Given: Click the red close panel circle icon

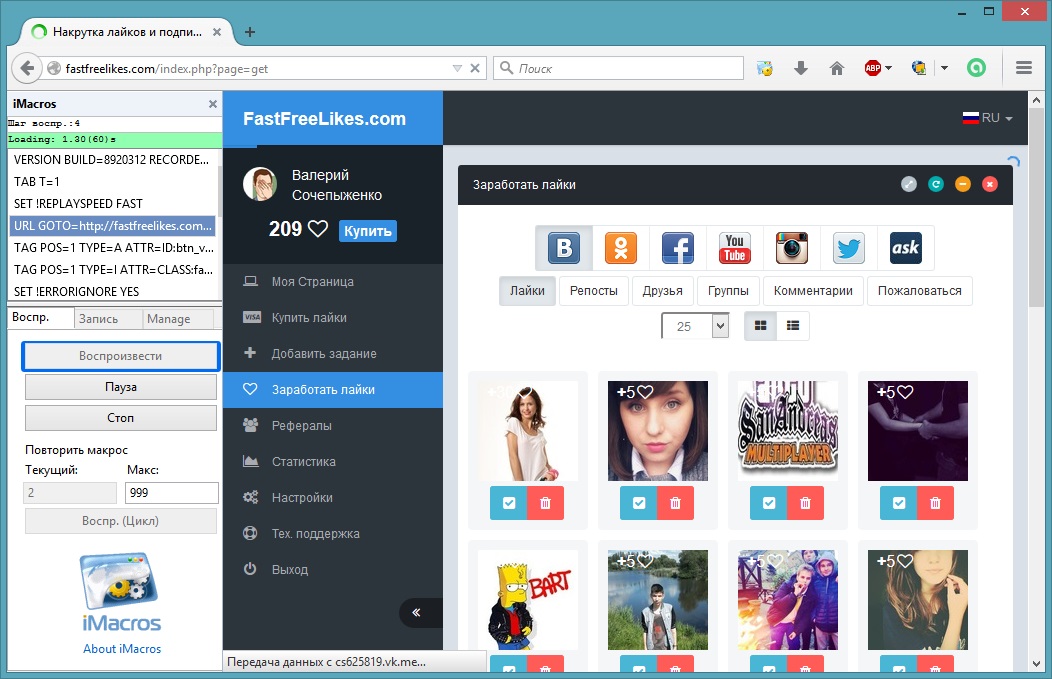Looking at the screenshot, I should 990,184.
